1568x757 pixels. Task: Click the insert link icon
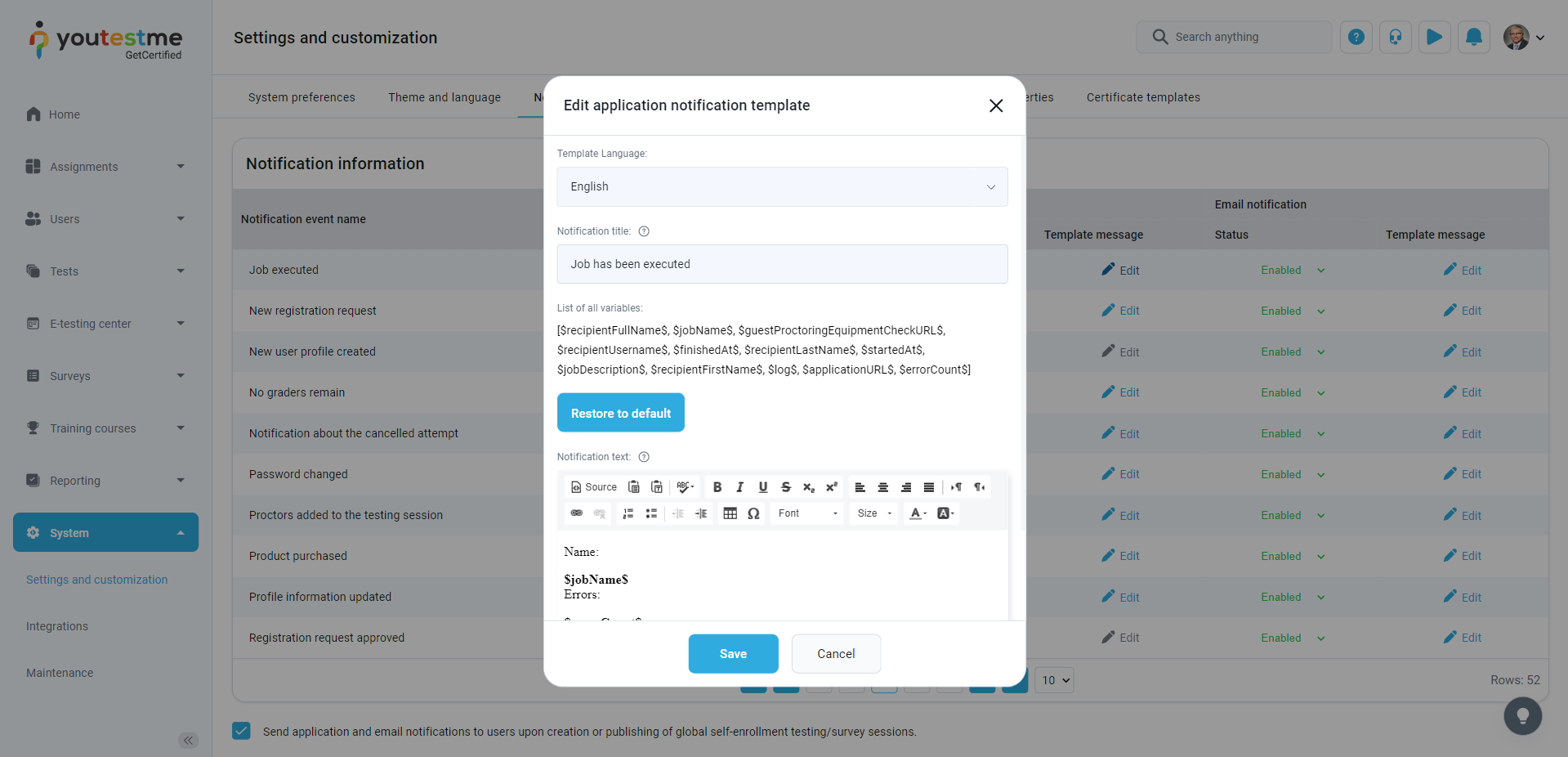(x=577, y=513)
